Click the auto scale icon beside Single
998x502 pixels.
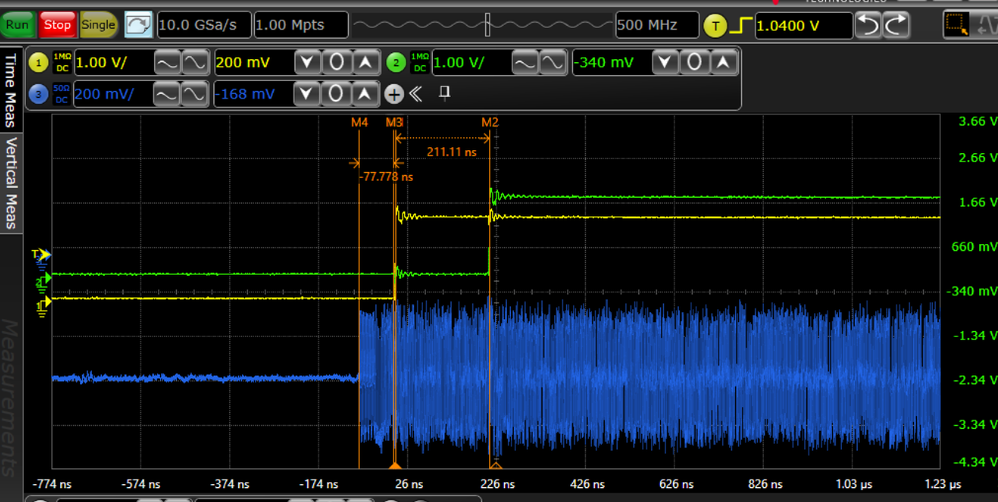(x=138, y=24)
